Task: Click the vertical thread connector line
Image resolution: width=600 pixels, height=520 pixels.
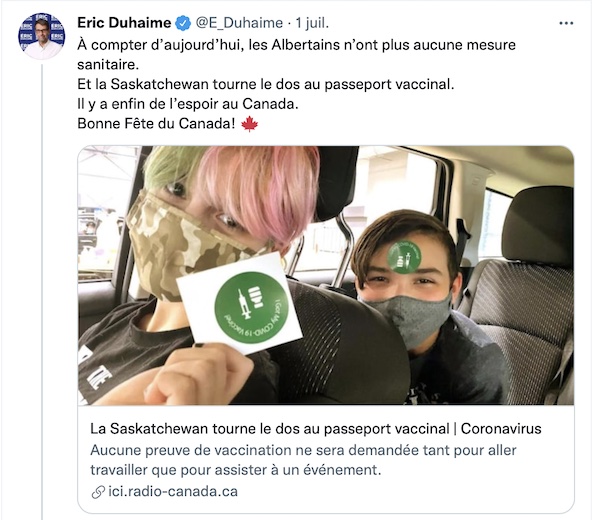Action: coord(42,292)
